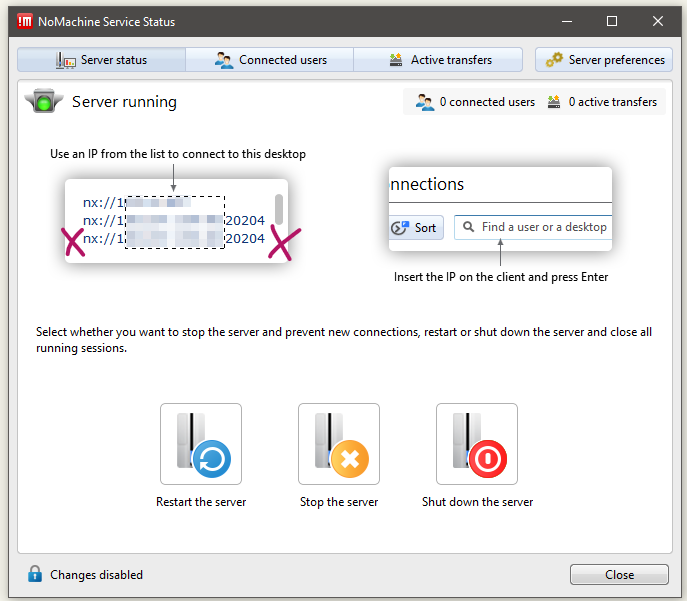
Task: Maximize the NoMachine Service Status window
Action: coord(612,21)
